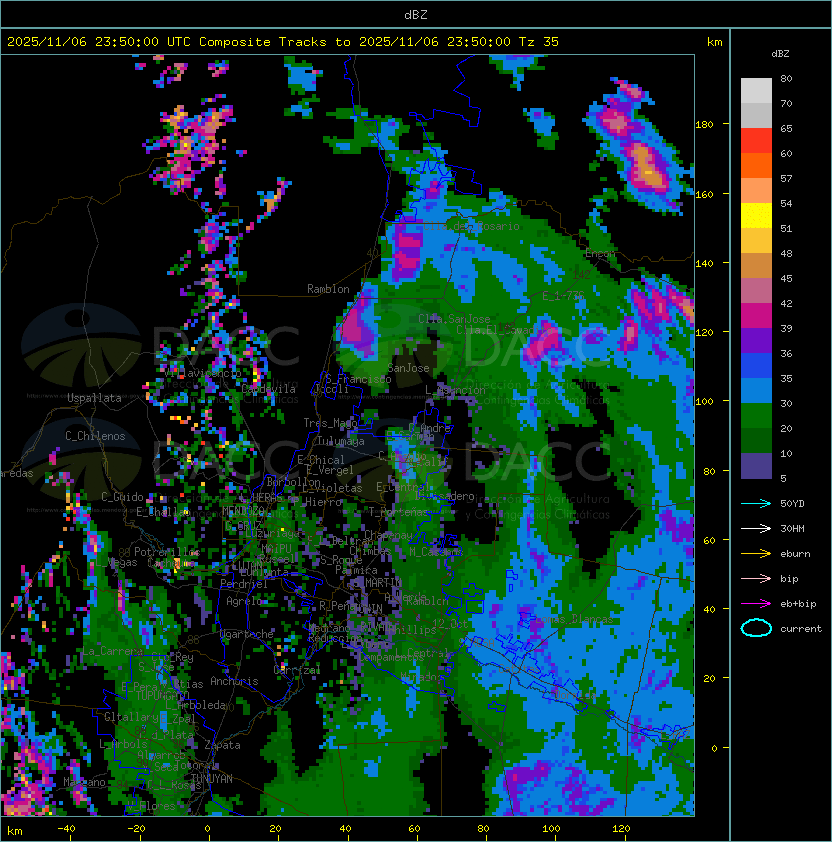
Task: Click the dBZ heading above the color scale
Action: click(x=780, y=54)
